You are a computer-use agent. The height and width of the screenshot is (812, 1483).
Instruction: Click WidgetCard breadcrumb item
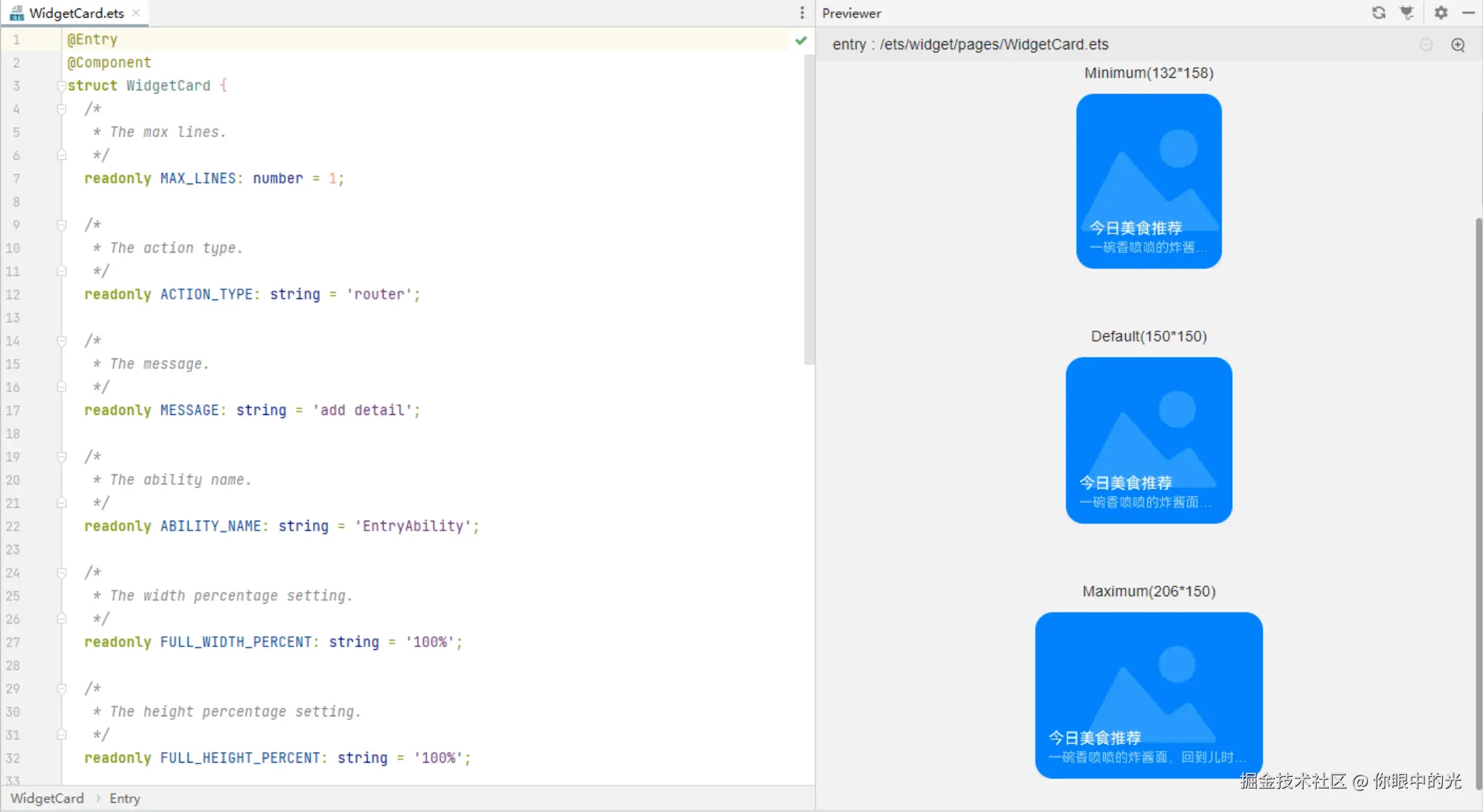(47, 798)
